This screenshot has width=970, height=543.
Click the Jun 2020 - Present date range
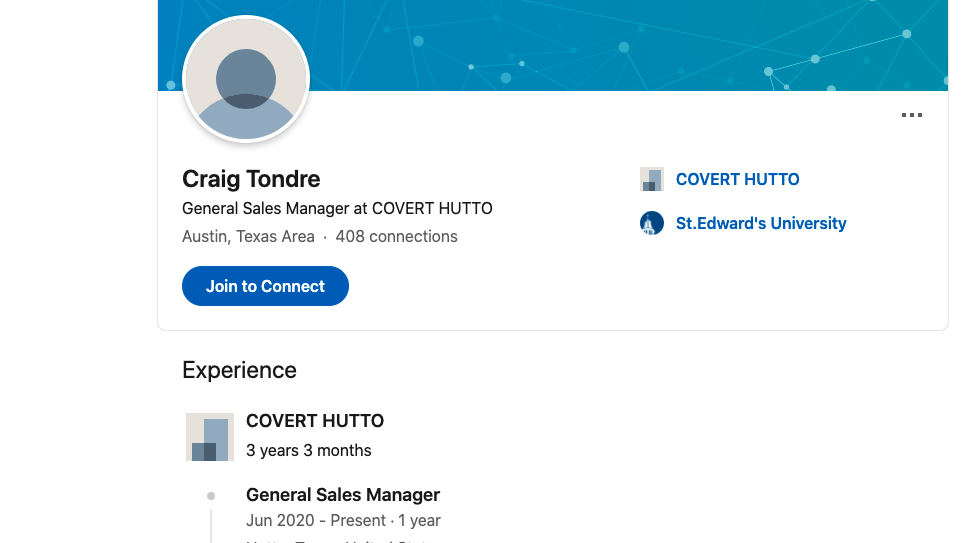[316, 521]
